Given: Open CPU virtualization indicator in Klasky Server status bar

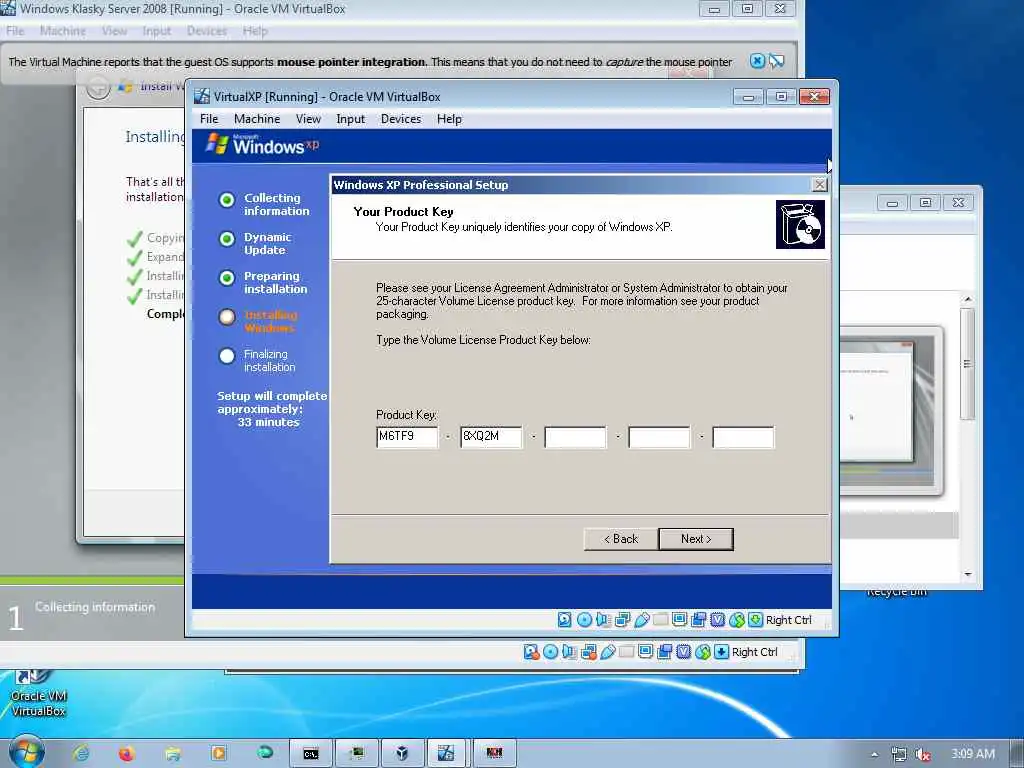Looking at the screenshot, I should point(684,652).
